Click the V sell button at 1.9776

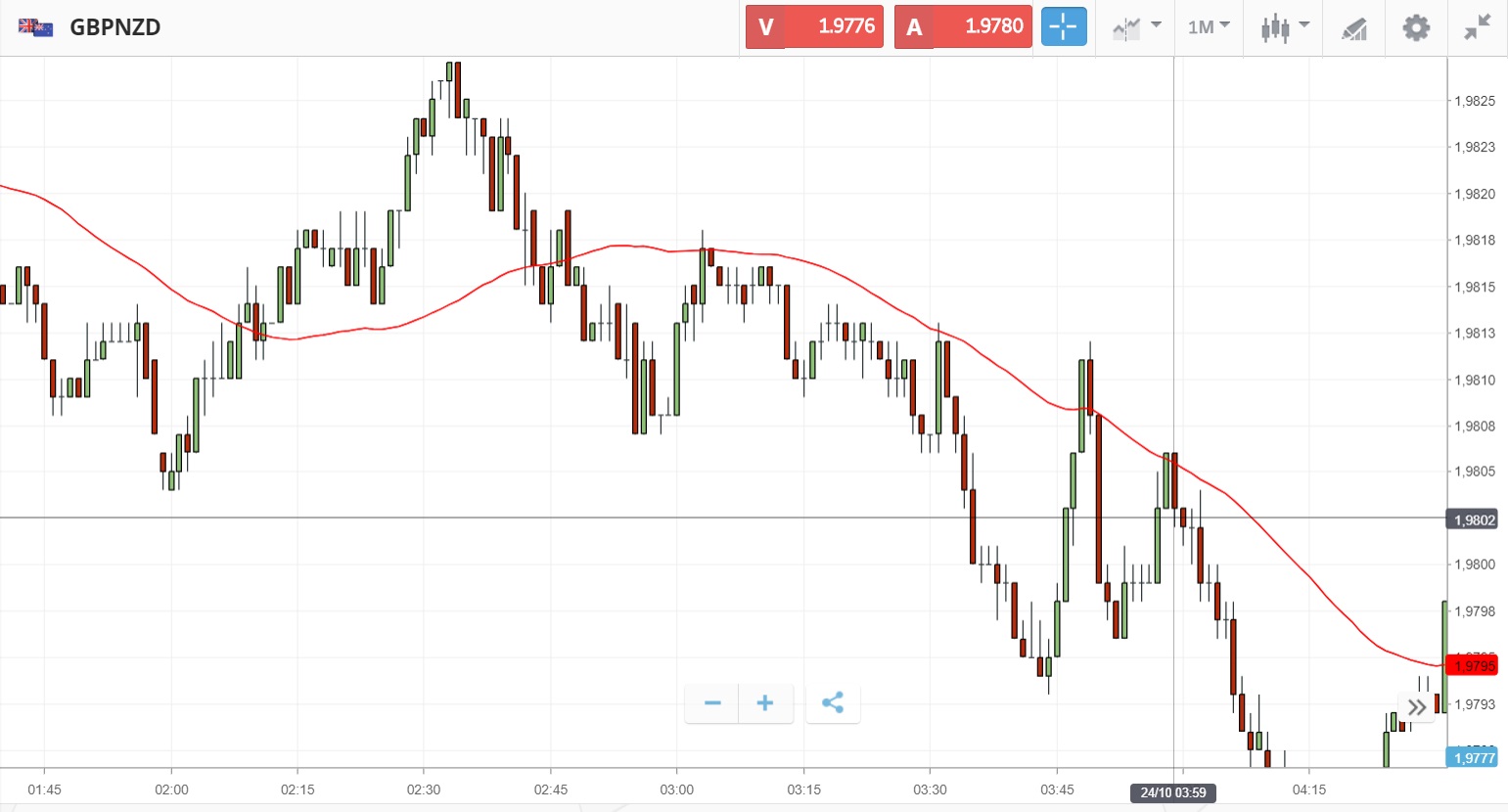(814, 26)
